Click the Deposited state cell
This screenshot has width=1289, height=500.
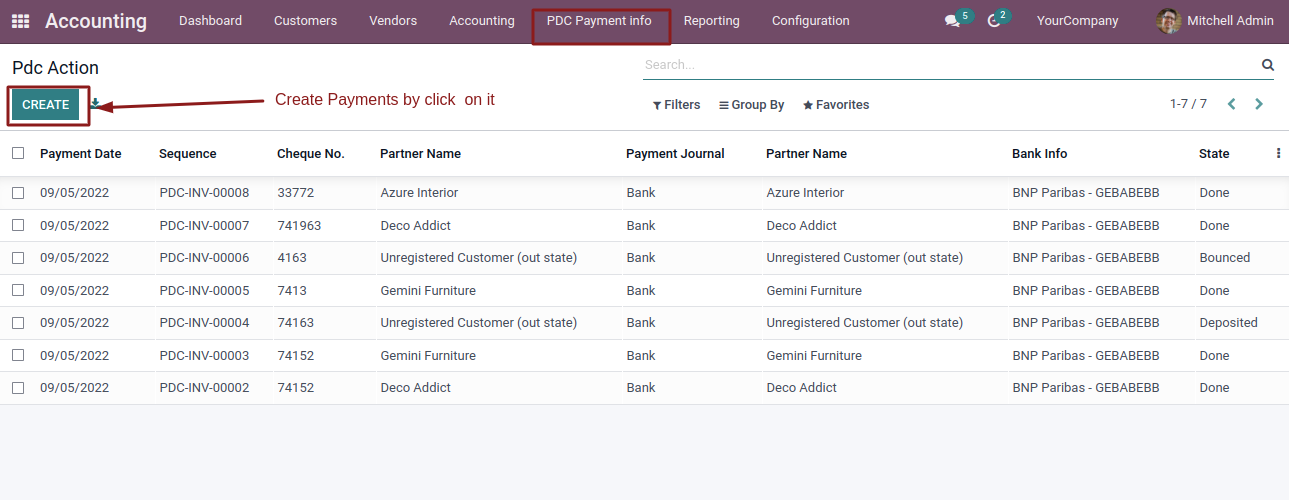[1228, 323]
